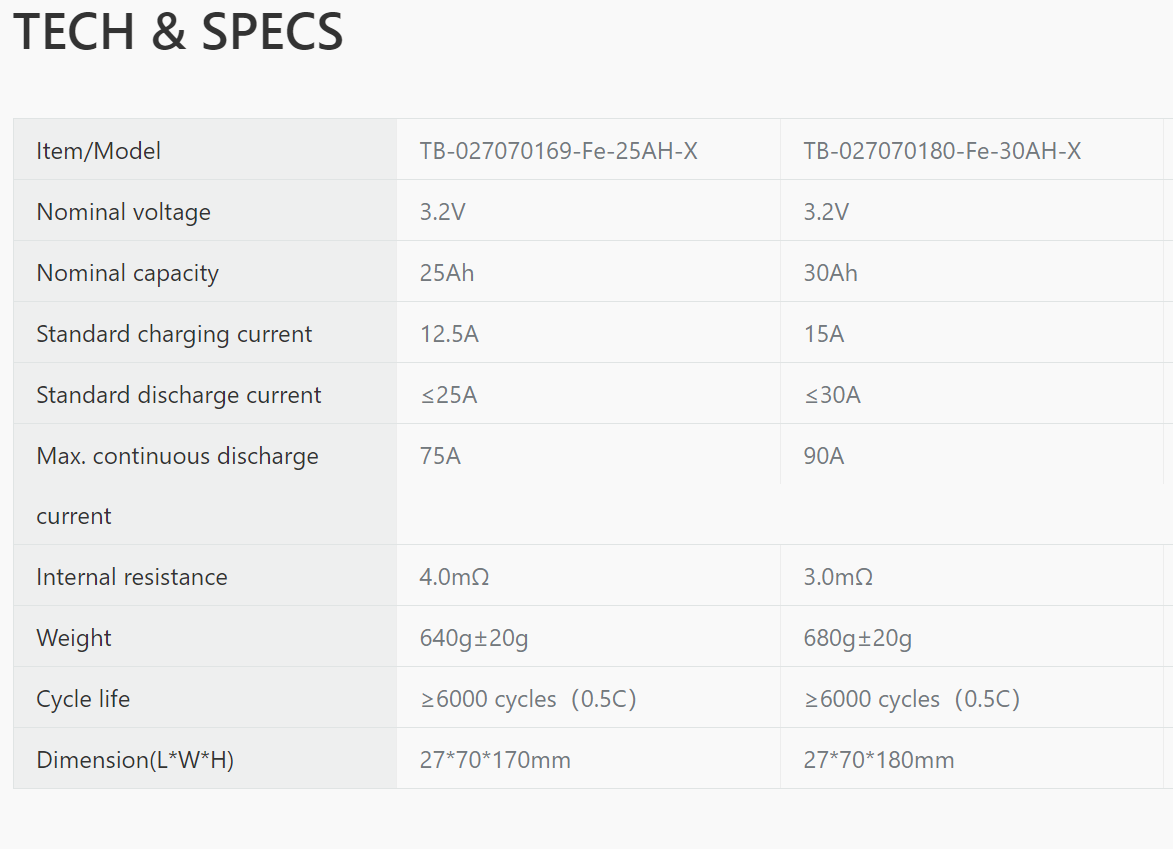This screenshot has width=1173, height=849.
Task: Select the Cycle life row label
Action: coord(83,699)
